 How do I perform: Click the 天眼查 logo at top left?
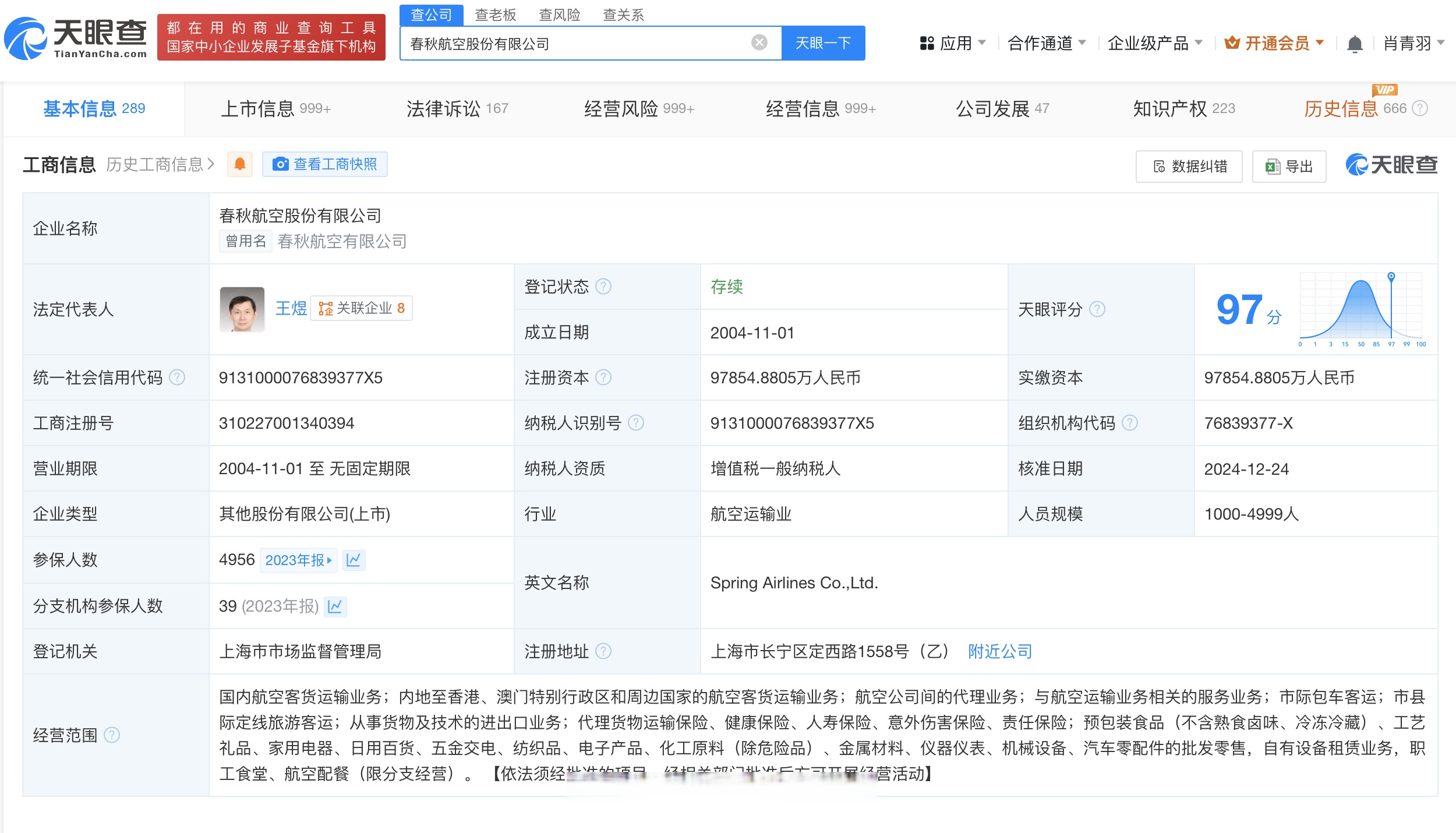pos(76,38)
